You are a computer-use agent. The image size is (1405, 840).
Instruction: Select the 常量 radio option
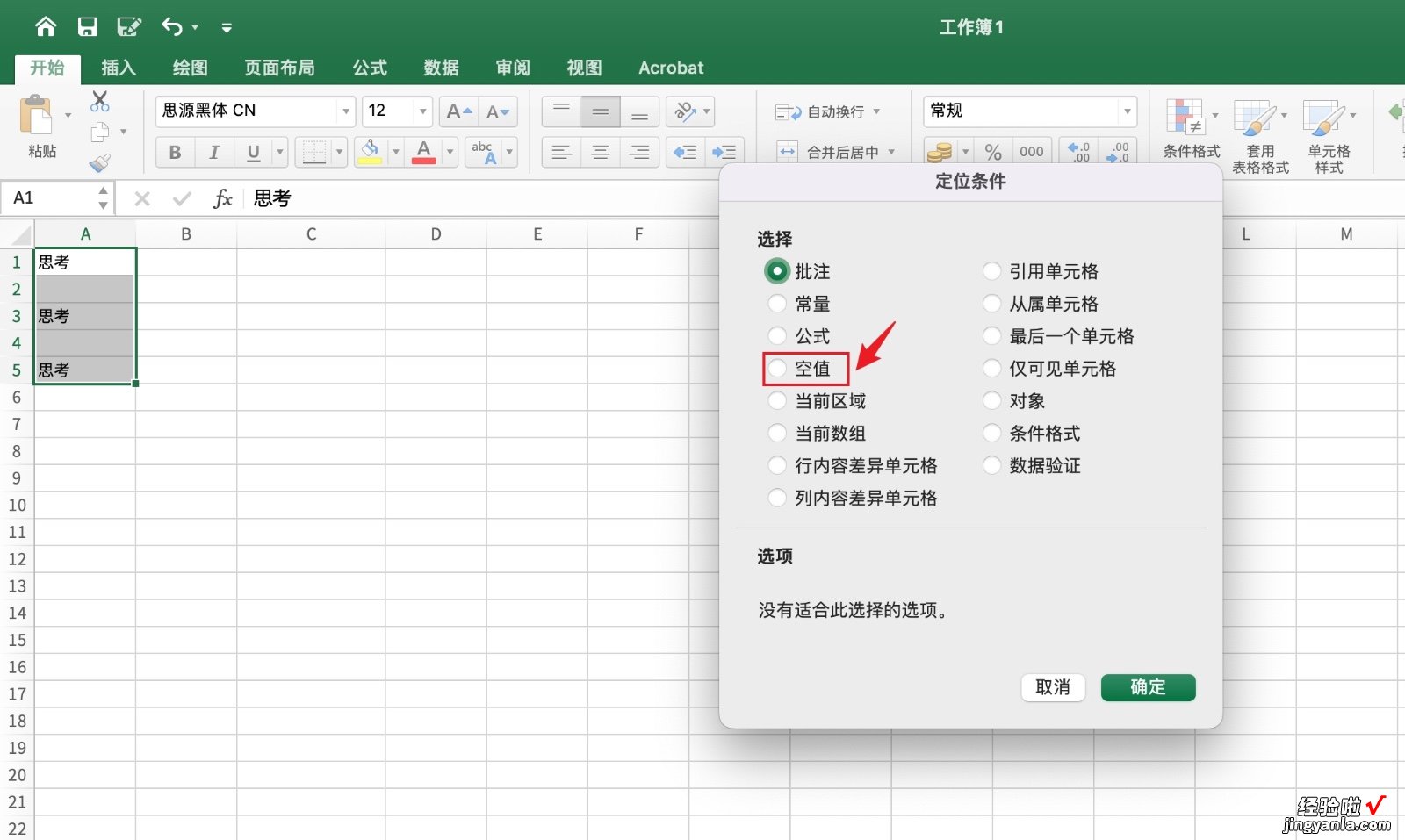click(x=777, y=304)
